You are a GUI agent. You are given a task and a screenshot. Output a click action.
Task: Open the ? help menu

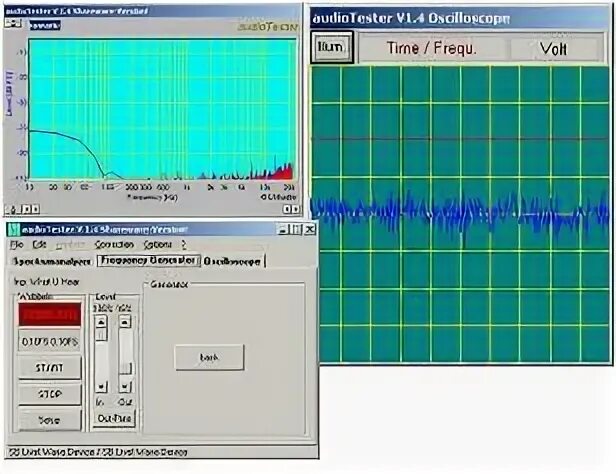point(184,245)
